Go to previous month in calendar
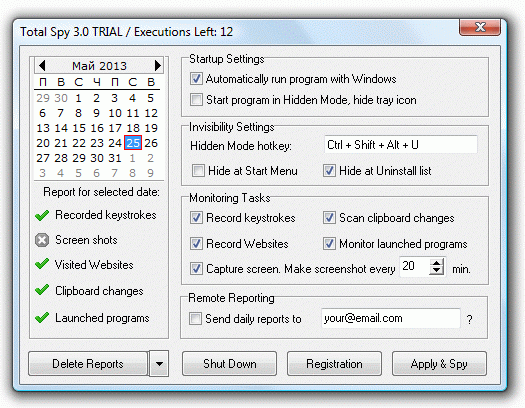 pyautogui.click(x=42, y=65)
